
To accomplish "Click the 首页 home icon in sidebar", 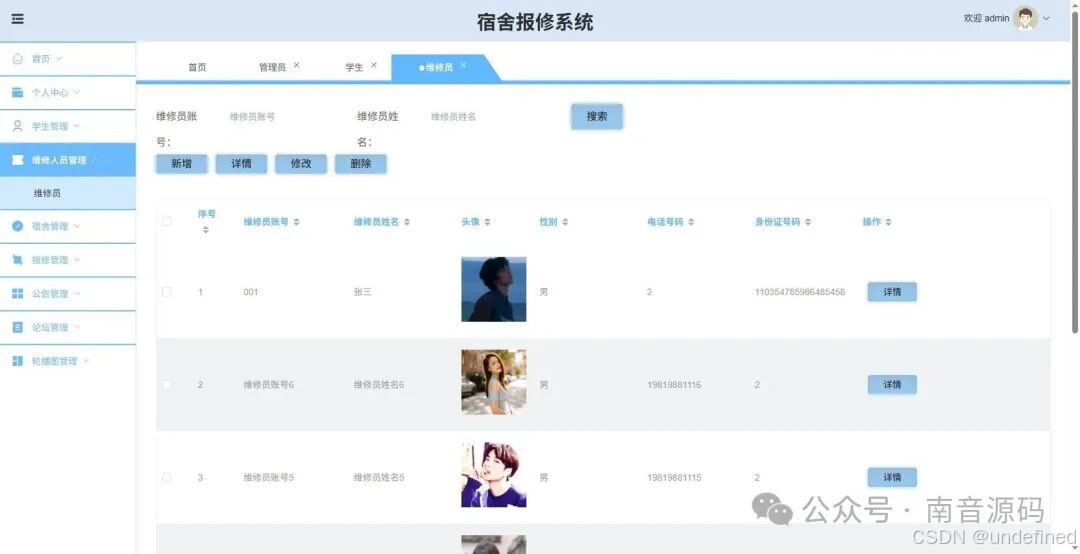I will click(18, 59).
